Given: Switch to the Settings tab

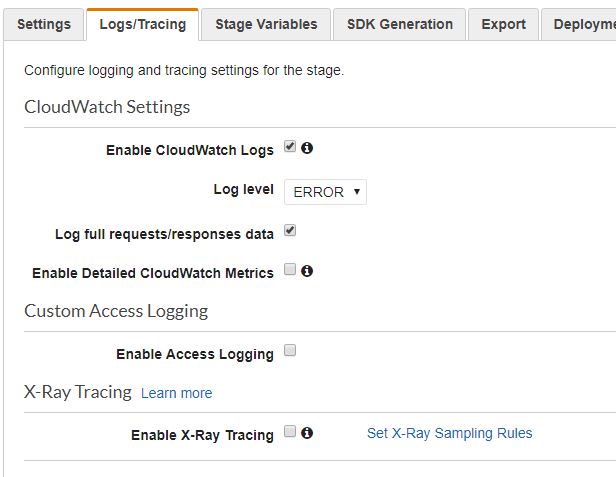Looking at the screenshot, I should 44,24.
